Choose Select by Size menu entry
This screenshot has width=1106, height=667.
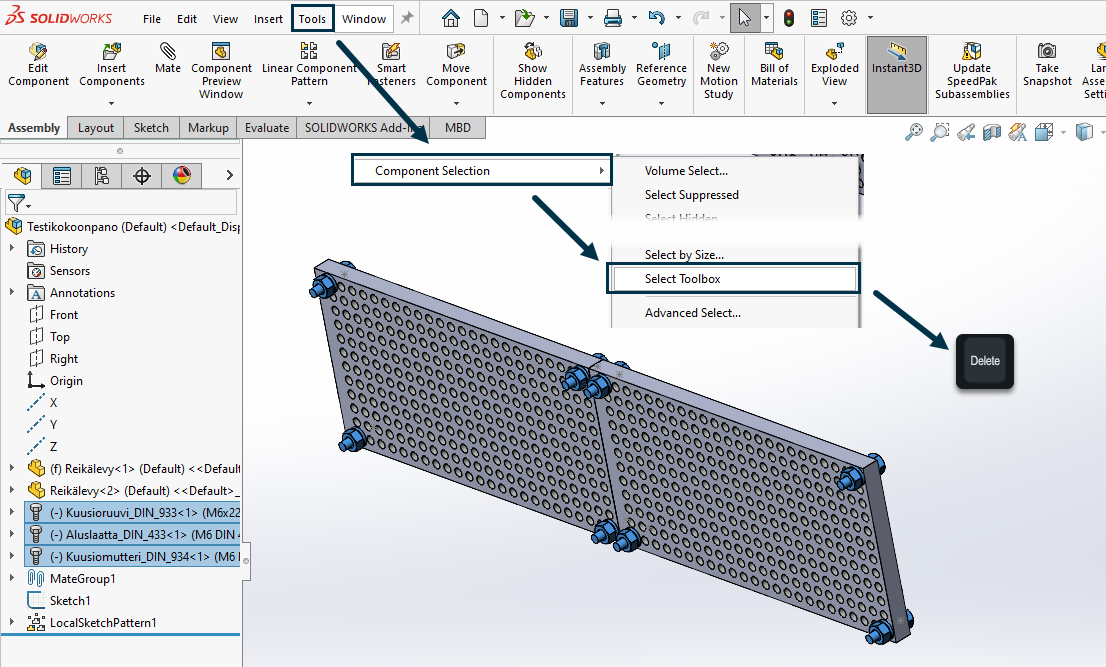pyautogui.click(x=684, y=255)
